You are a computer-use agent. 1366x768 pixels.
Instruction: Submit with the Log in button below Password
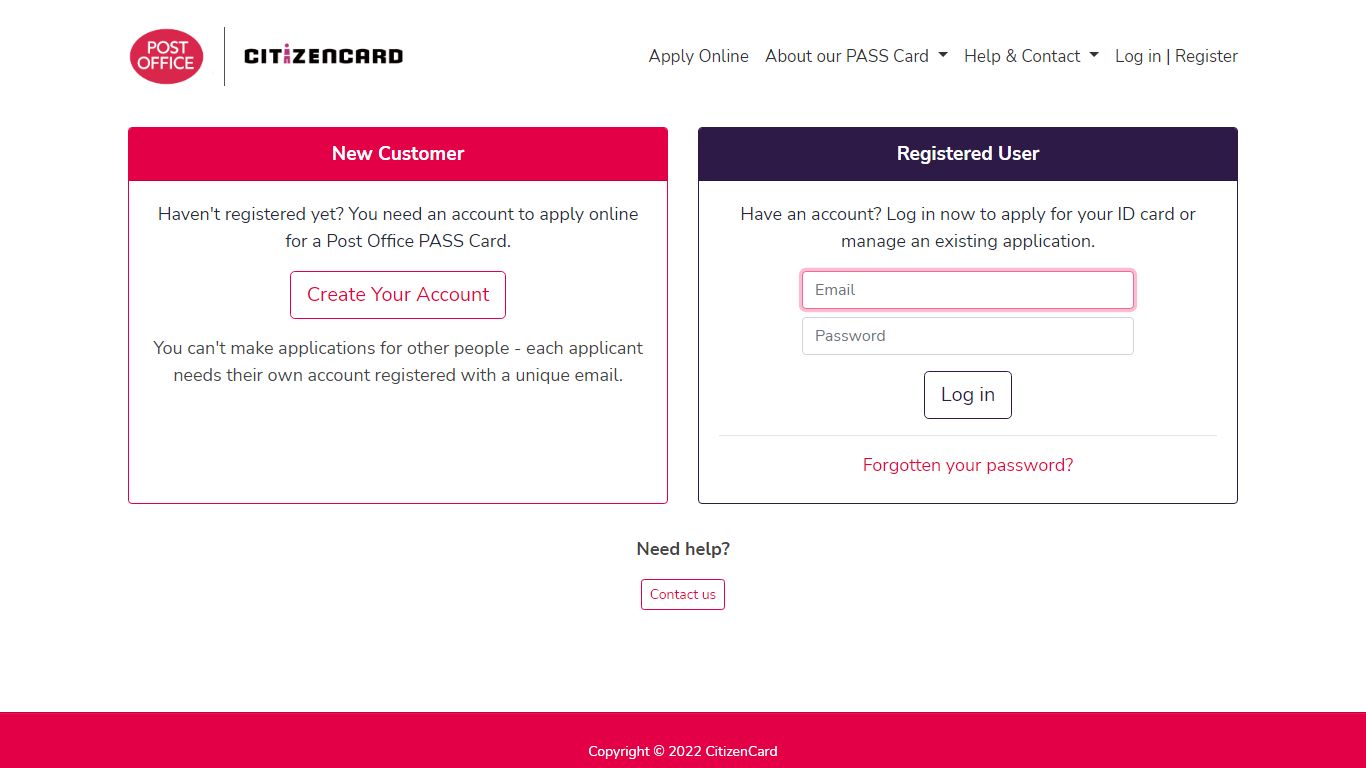(968, 395)
